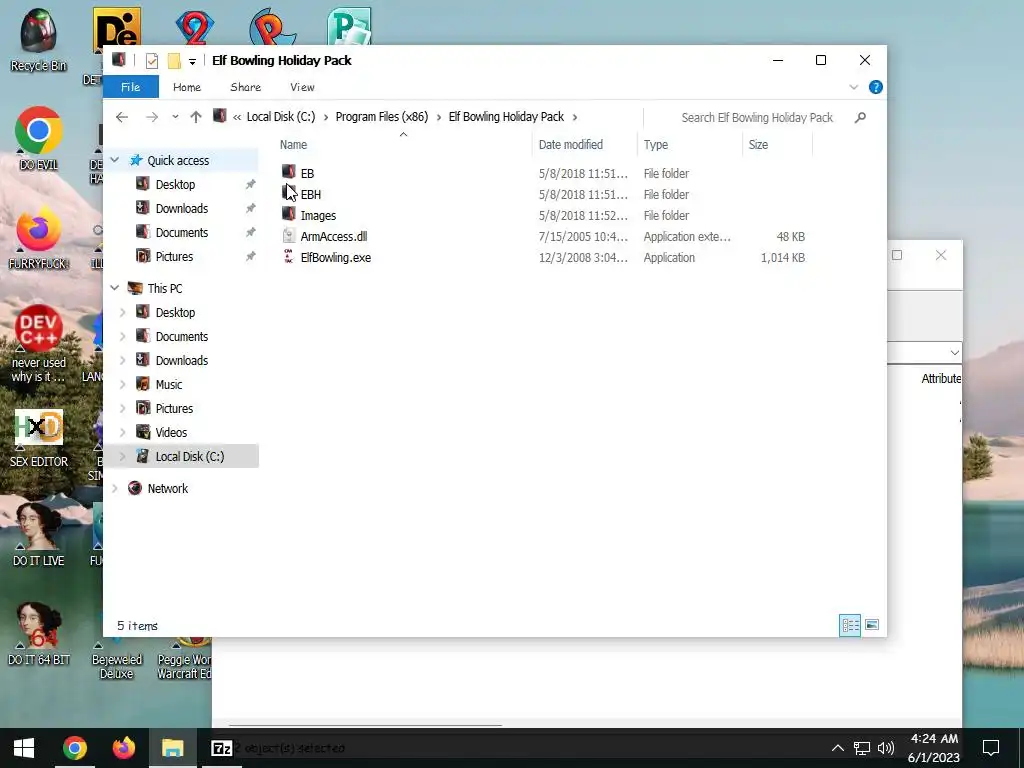Sort by Size column header

pos(758,144)
